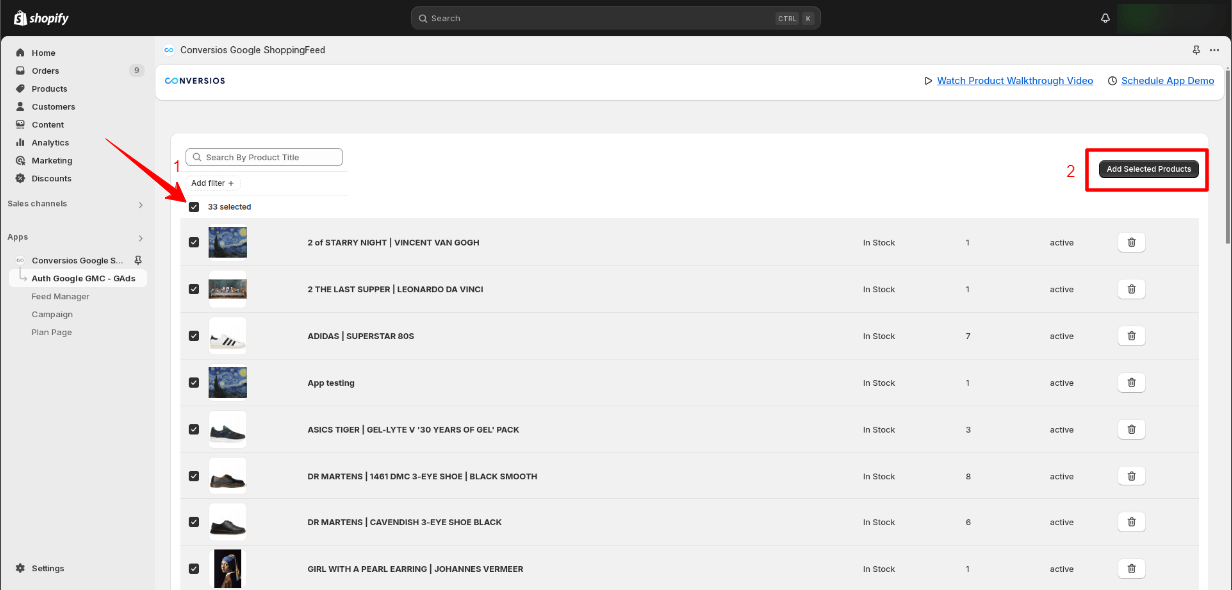
Task: Click the pin icon in app header
Action: click(x=1196, y=50)
